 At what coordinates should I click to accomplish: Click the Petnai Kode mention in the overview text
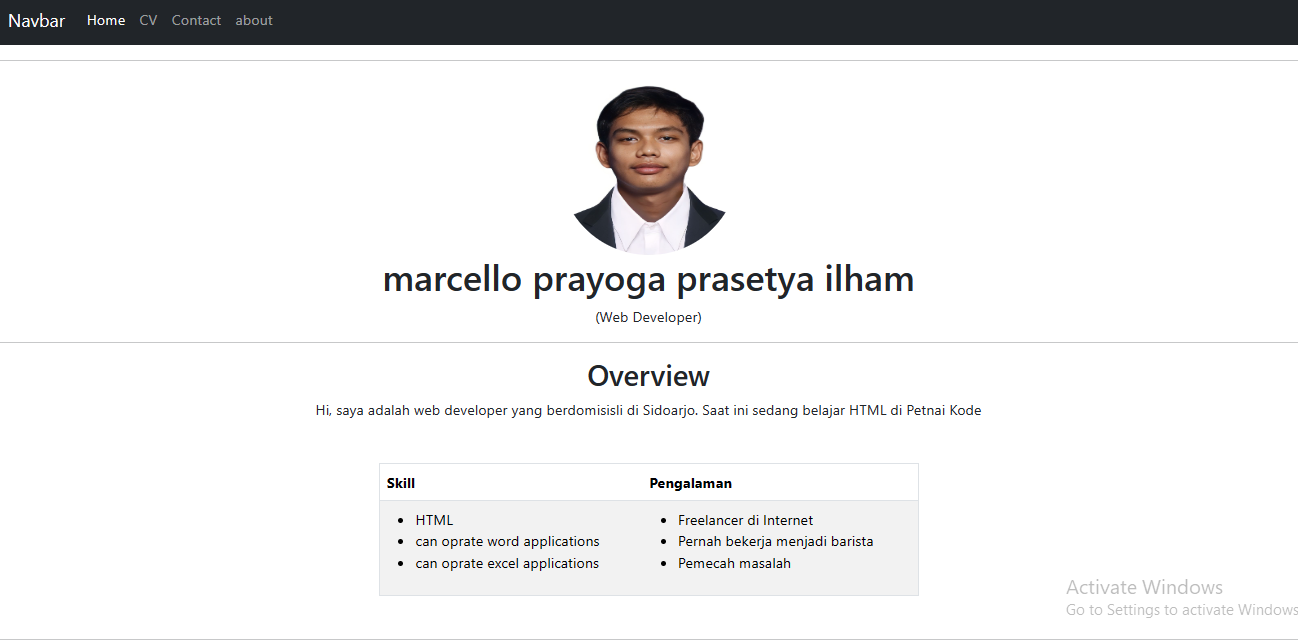[x=947, y=410]
